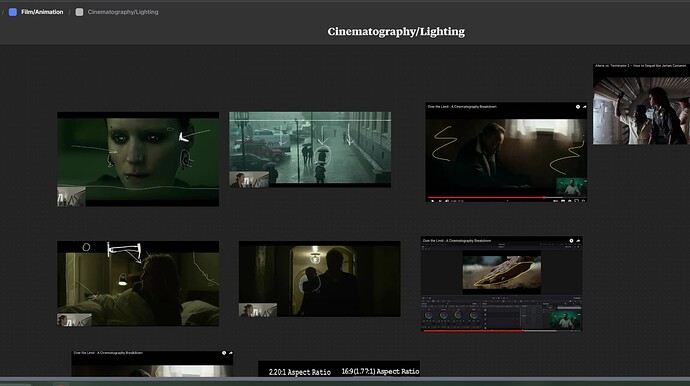Select the rainy street with umbrellas image
Screen dimensions: 690x386
tap(310, 150)
